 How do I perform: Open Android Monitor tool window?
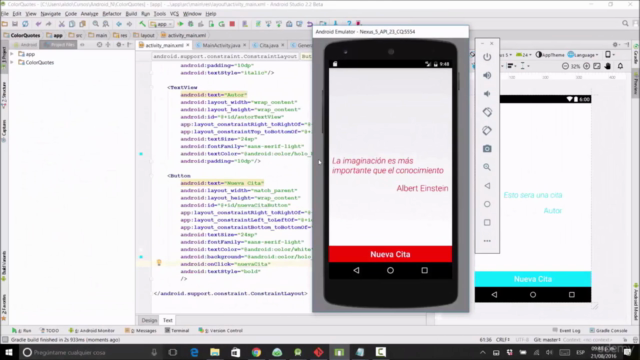[x=92, y=331]
